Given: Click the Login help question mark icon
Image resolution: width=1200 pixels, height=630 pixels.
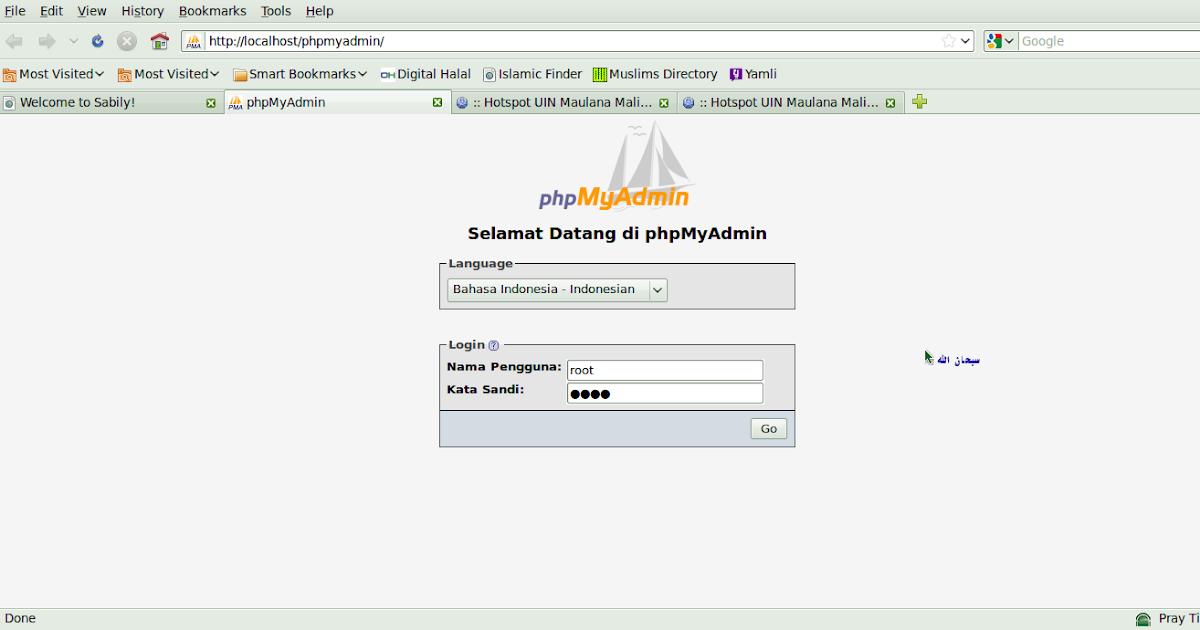Looking at the screenshot, I should pos(494,345).
